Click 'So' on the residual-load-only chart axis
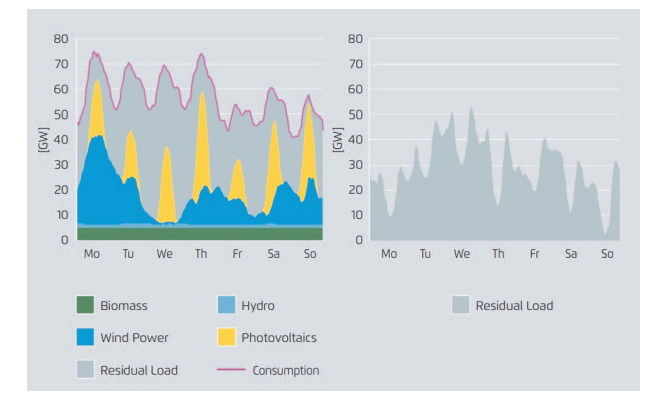This screenshot has height=394, width=645. pos(608,254)
